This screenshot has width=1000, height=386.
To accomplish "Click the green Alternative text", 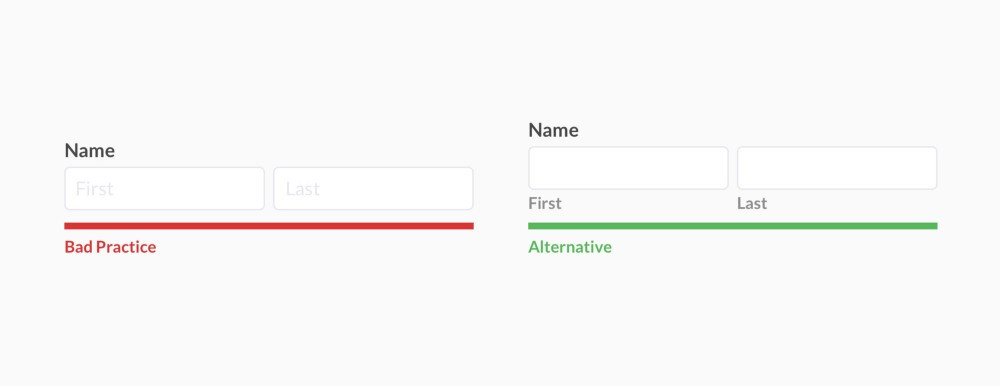I will [570, 247].
